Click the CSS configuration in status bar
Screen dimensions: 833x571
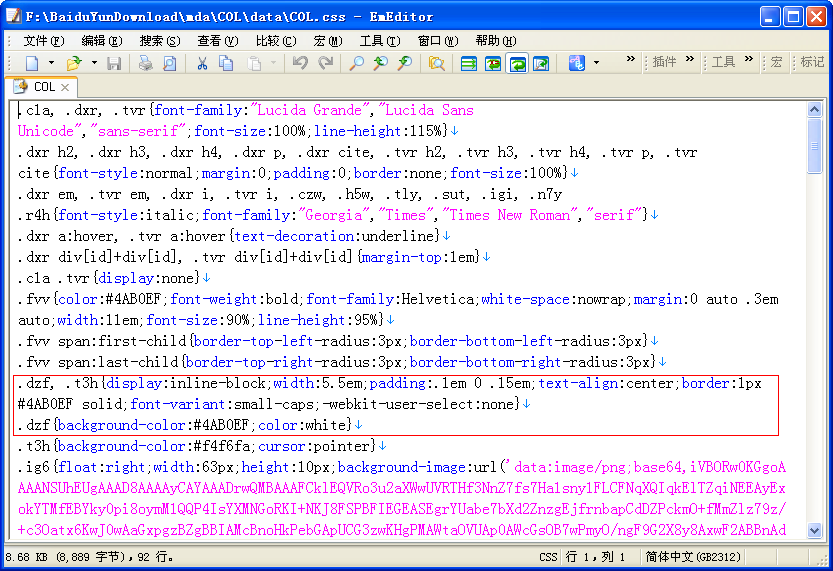[548, 557]
